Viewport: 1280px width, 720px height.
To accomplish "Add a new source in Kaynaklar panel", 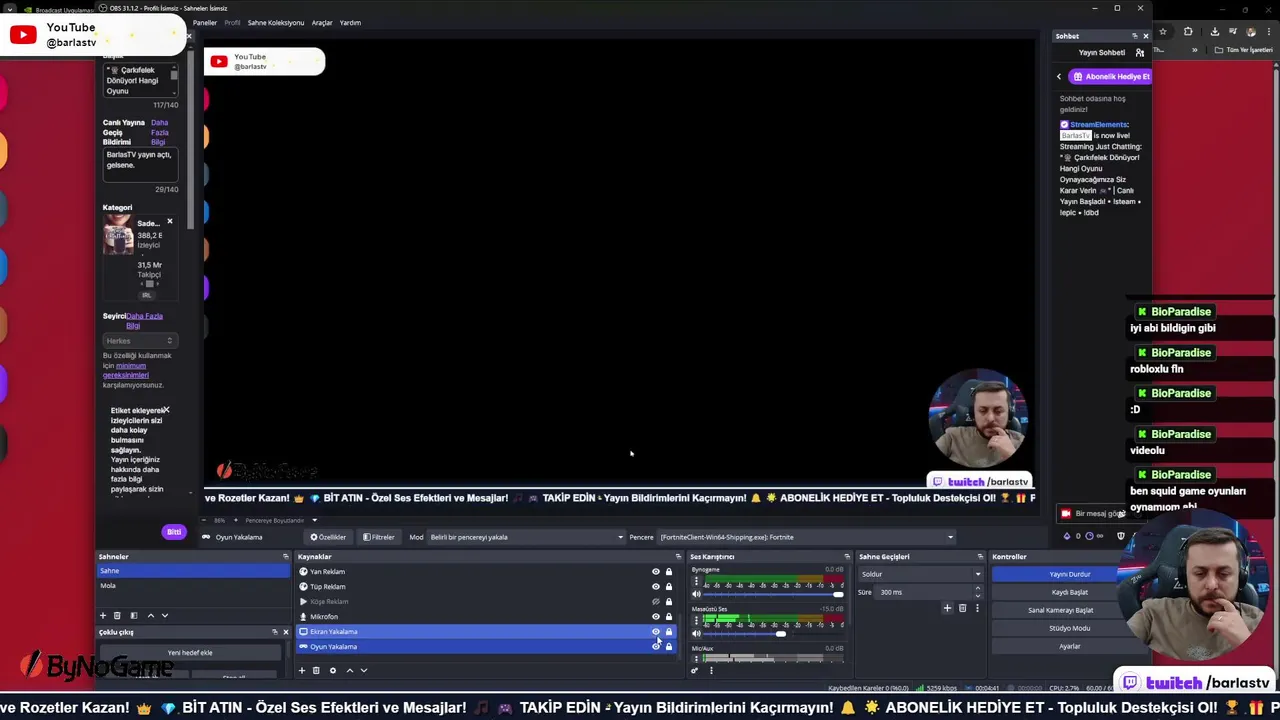I will (302, 670).
